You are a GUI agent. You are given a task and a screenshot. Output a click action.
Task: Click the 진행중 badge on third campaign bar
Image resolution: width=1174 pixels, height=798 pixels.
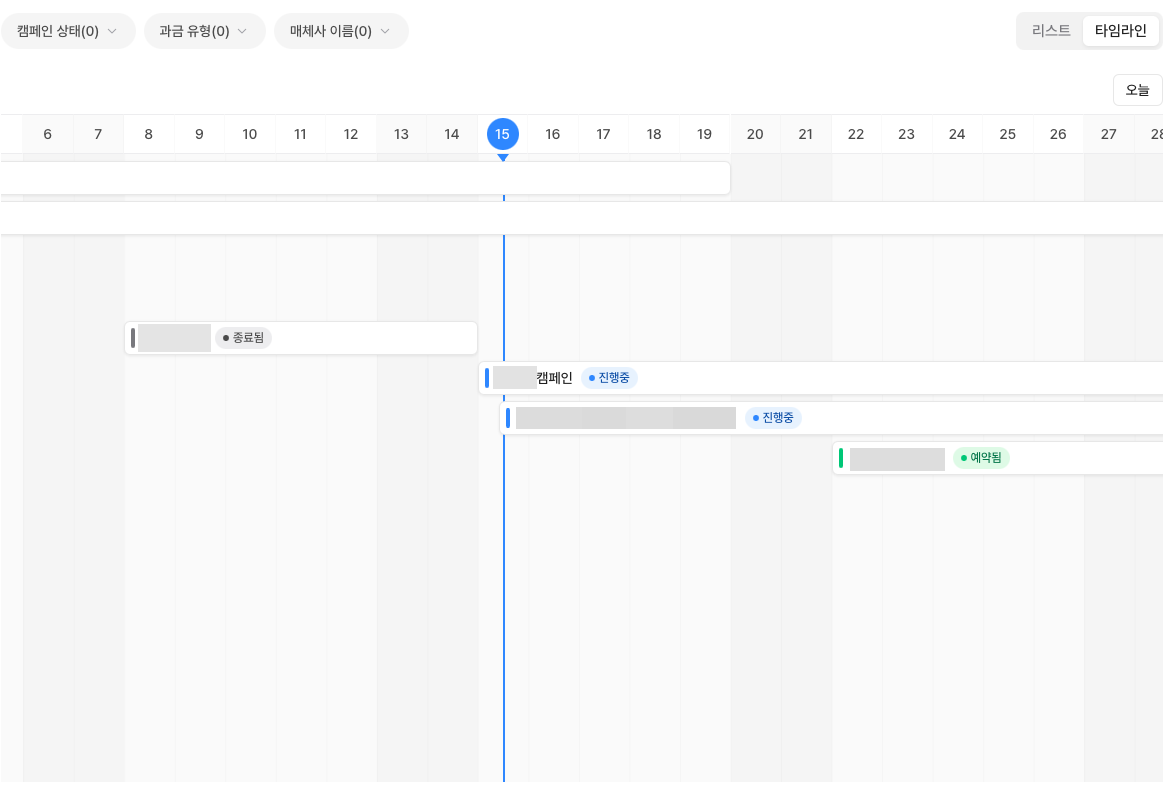tap(773, 418)
